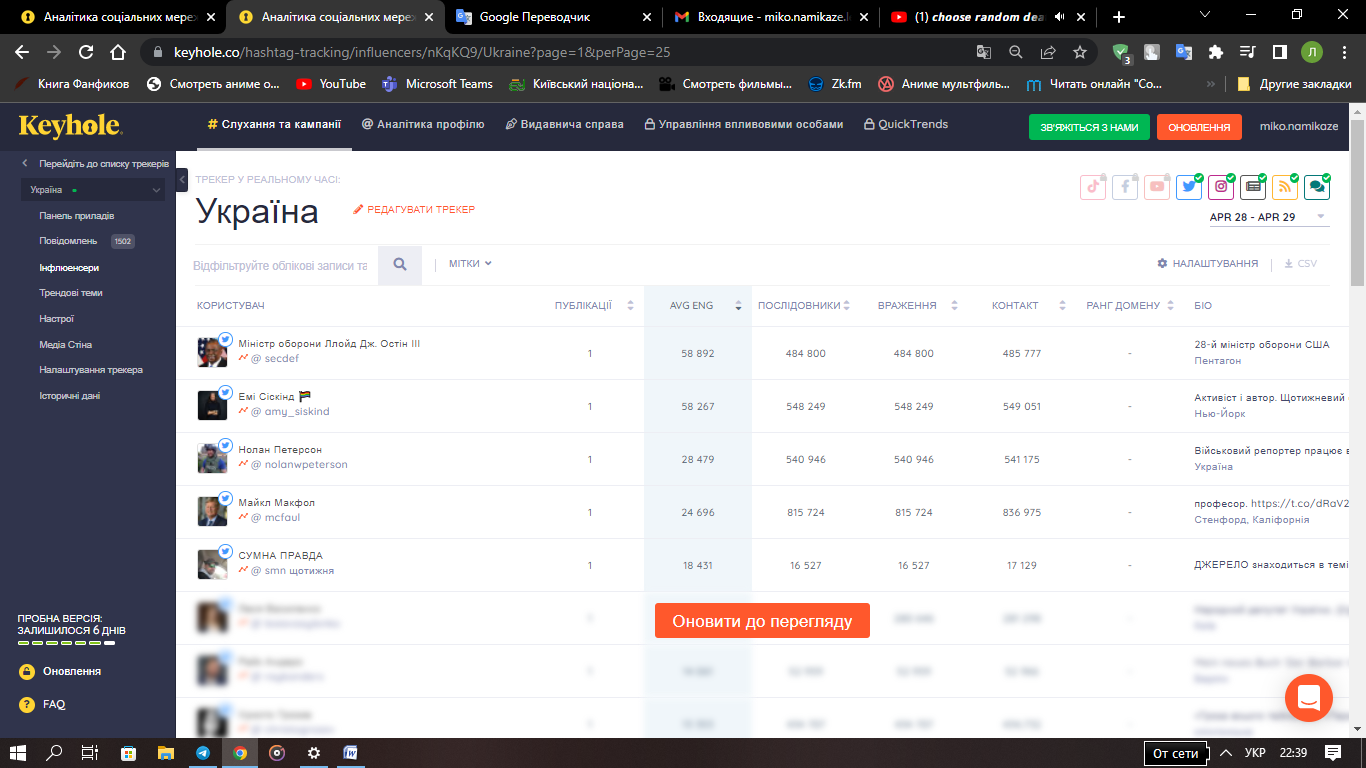Image resolution: width=1366 pixels, height=768 pixels.
Task: Click the zoom magnifier in address bar
Action: (1016, 52)
